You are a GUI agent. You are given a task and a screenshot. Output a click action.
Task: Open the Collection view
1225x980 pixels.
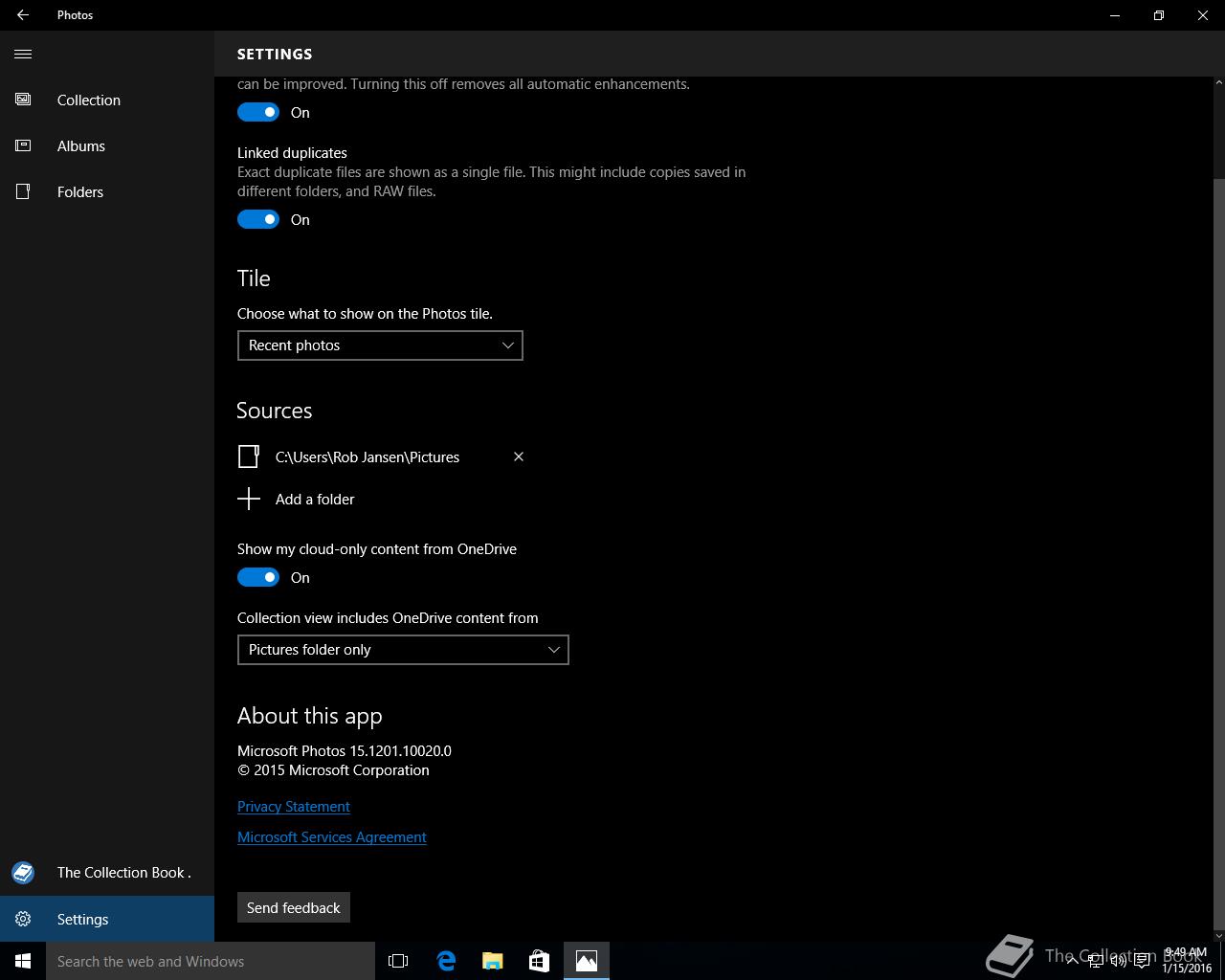point(107,100)
